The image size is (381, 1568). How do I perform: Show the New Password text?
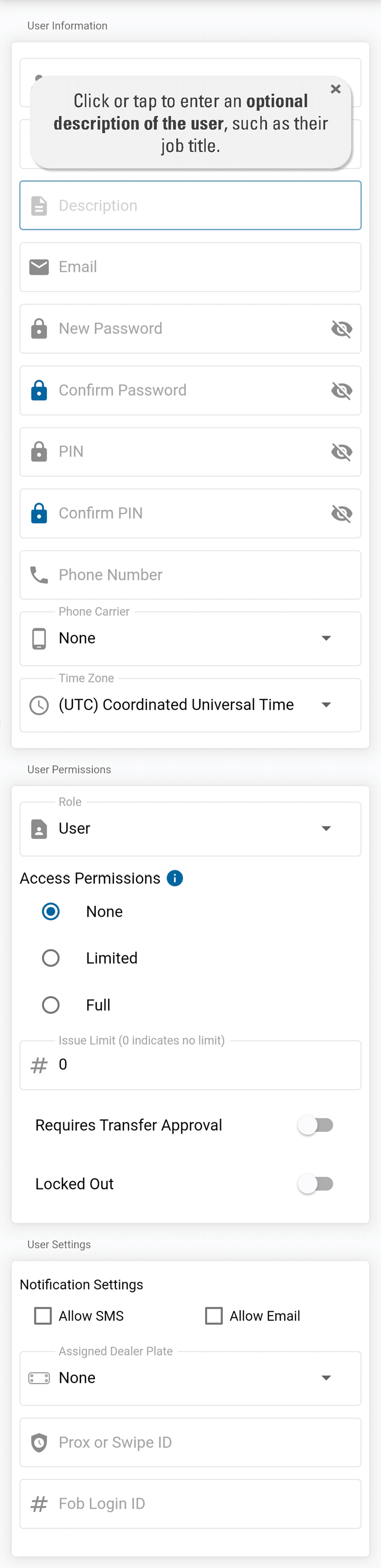click(341, 329)
